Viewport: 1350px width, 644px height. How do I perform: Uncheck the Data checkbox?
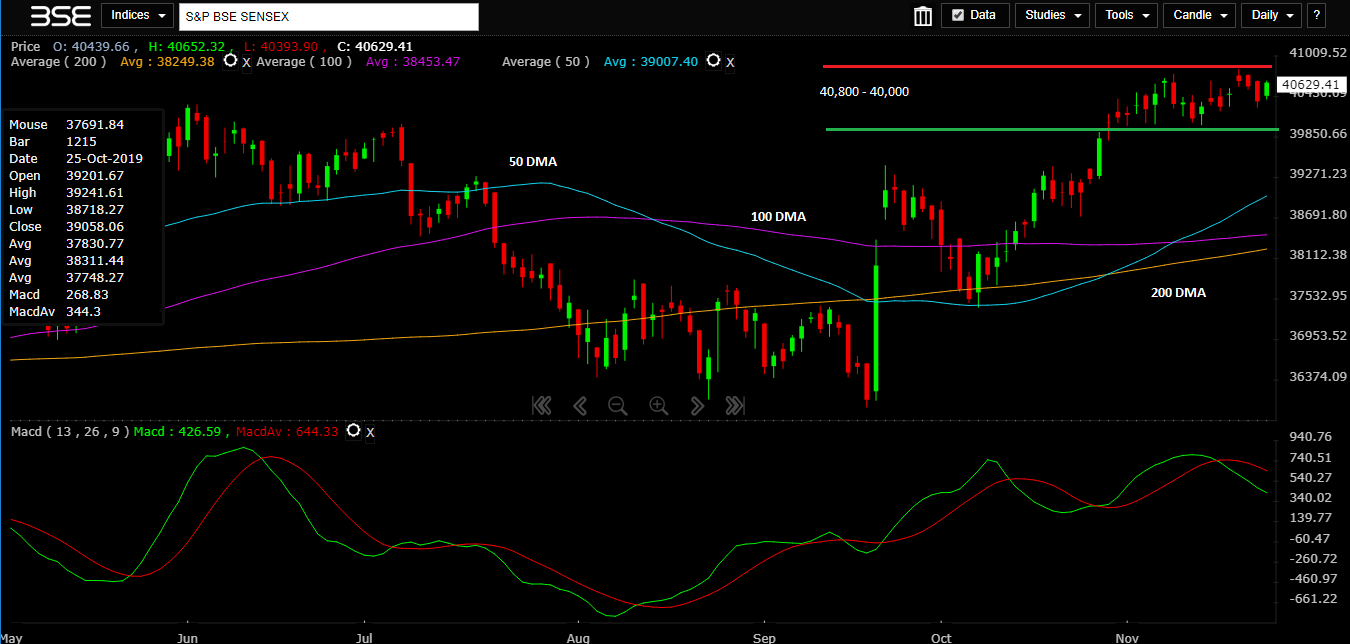click(957, 16)
